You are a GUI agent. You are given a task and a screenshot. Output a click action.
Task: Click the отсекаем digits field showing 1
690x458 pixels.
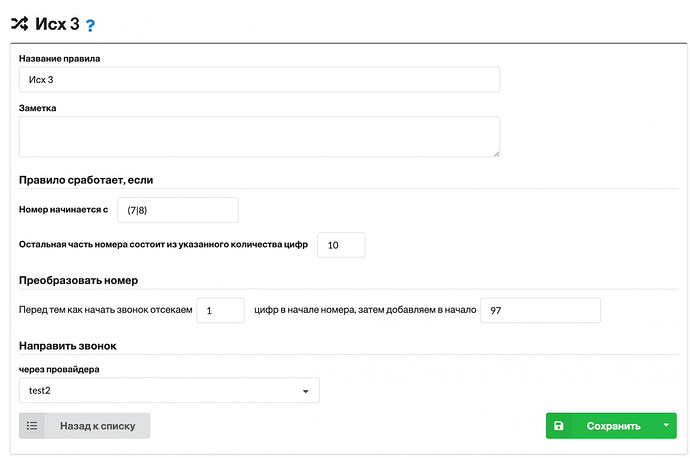(220, 310)
